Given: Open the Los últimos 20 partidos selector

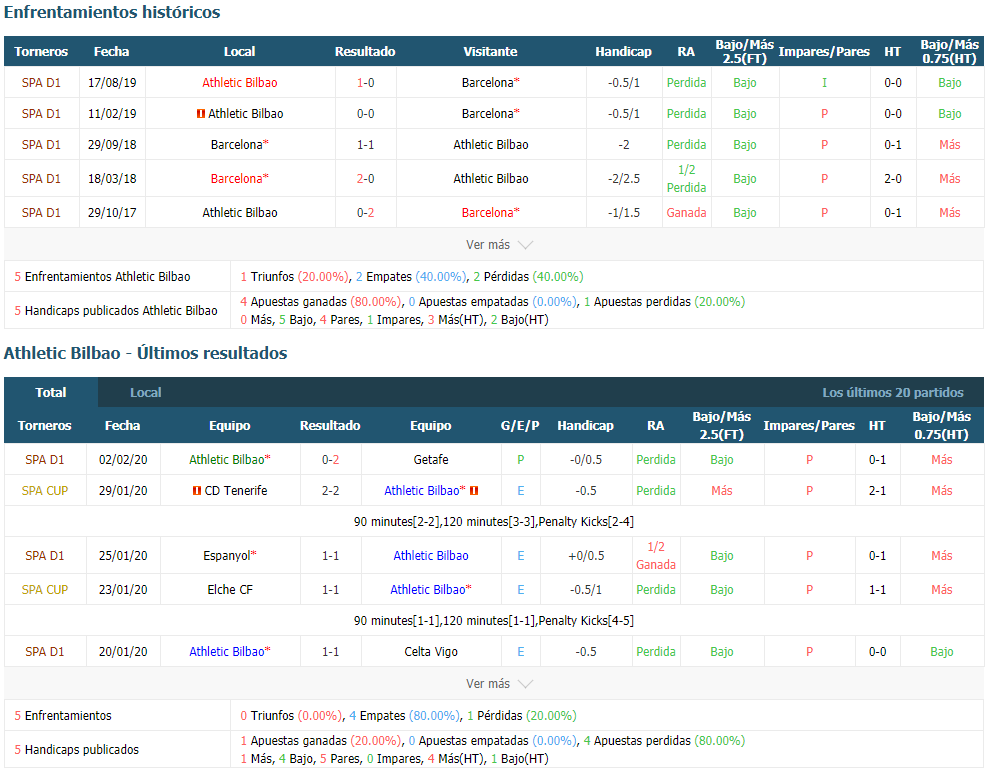Looking at the screenshot, I should 892,393.
